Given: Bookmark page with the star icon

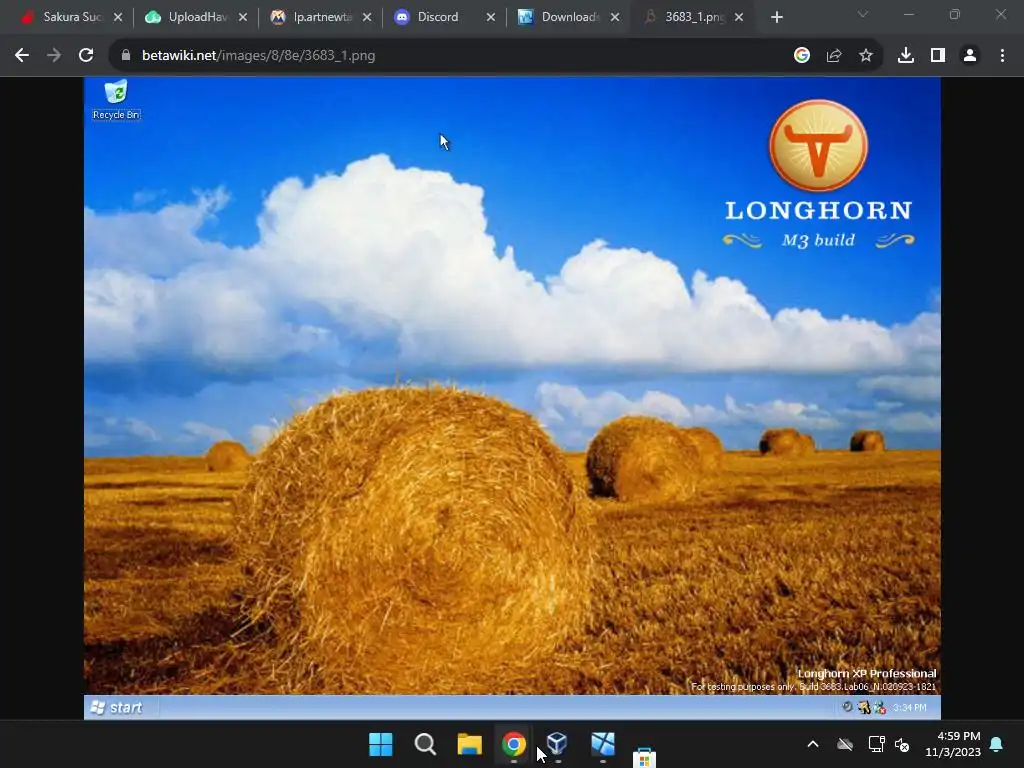Looking at the screenshot, I should (x=866, y=56).
